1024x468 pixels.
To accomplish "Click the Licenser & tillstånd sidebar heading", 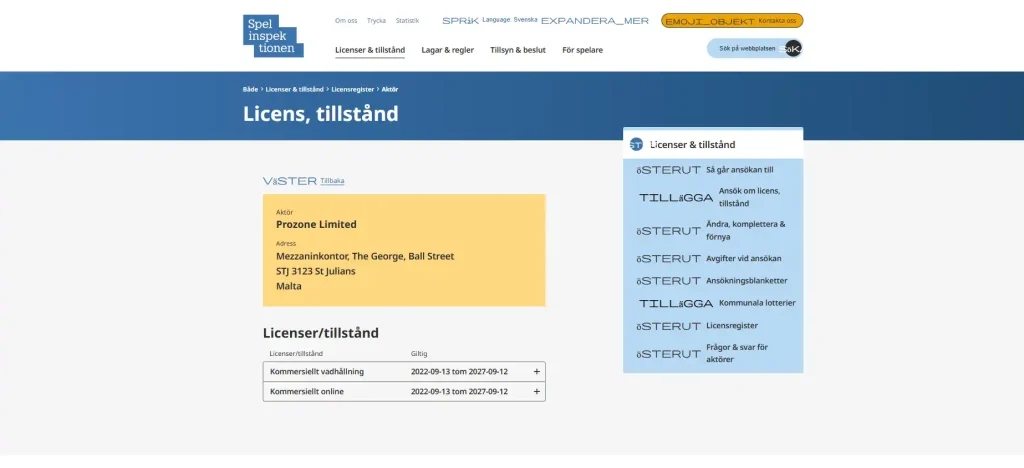I will pos(692,145).
